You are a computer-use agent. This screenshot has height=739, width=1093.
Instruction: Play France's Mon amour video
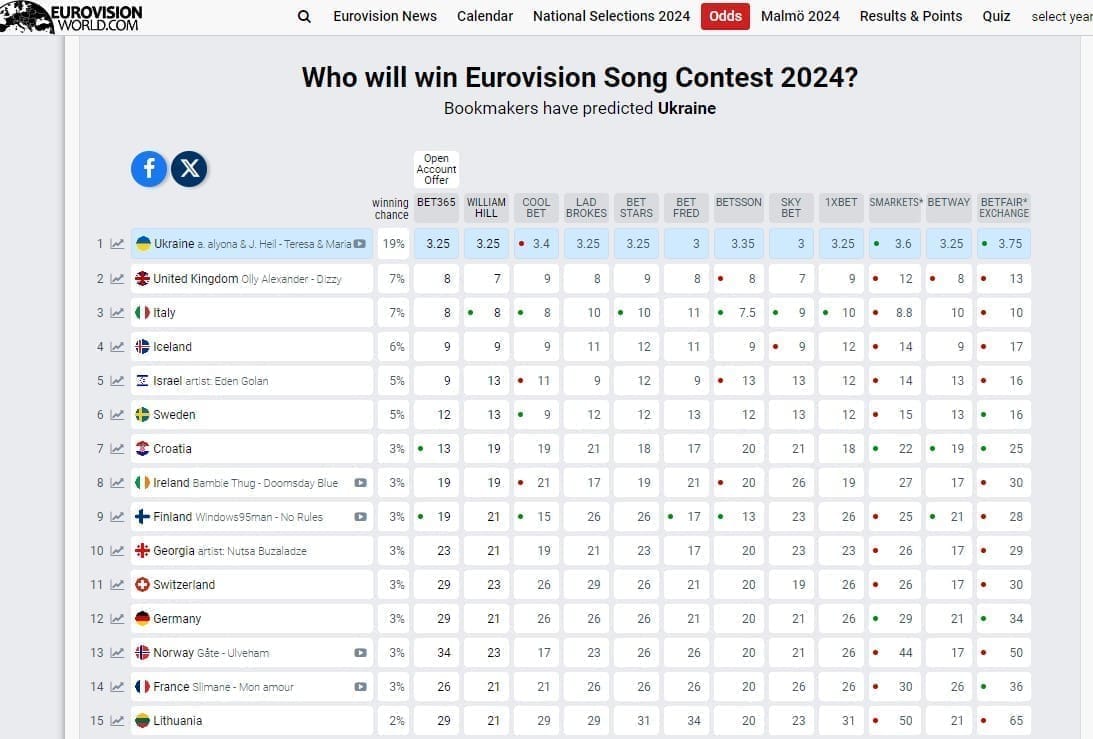(360, 687)
